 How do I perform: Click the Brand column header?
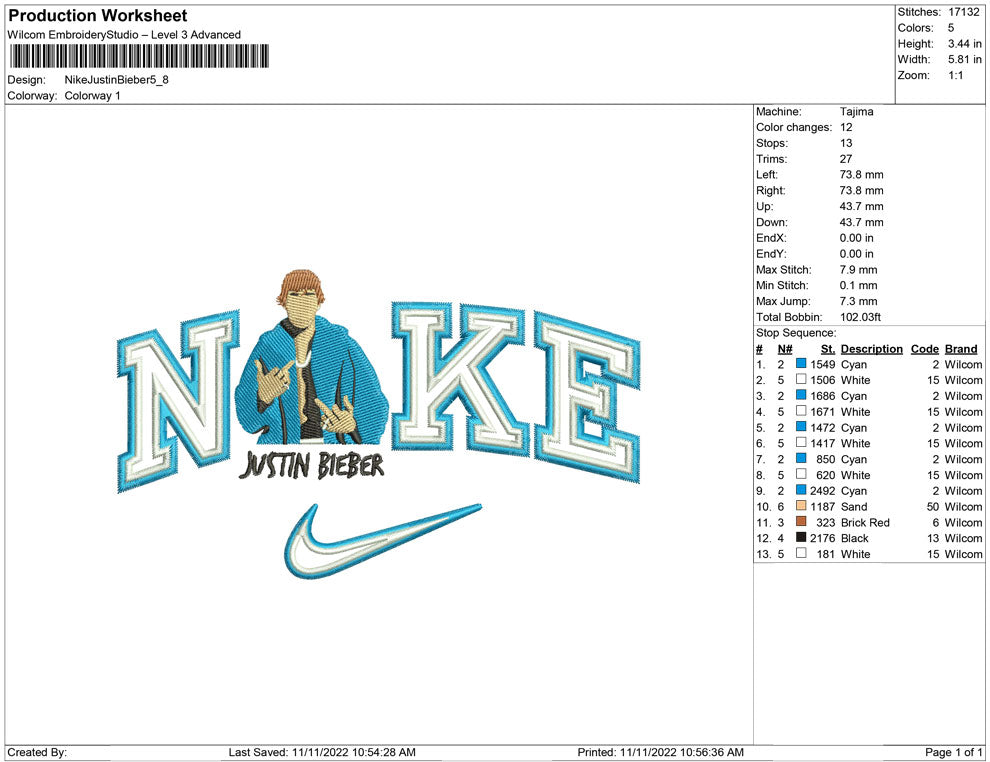coord(961,348)
